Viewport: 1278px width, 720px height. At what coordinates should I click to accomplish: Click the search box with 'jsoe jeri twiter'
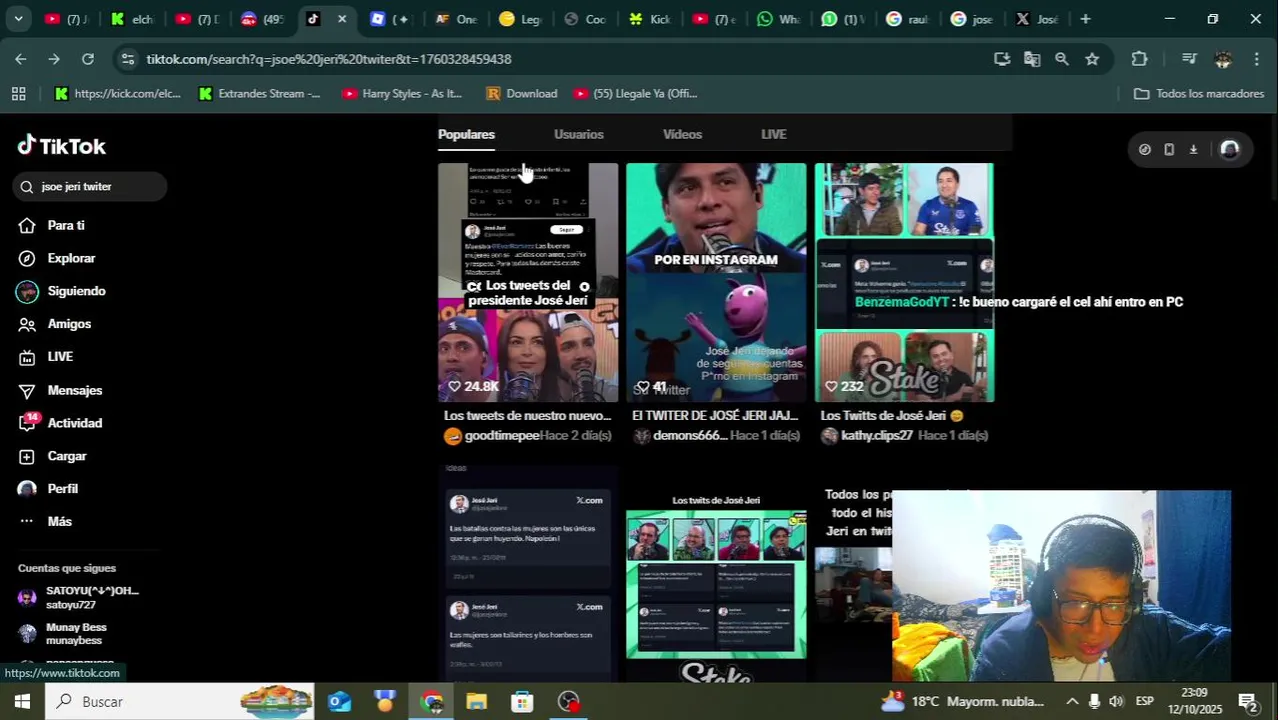point(91,187)
